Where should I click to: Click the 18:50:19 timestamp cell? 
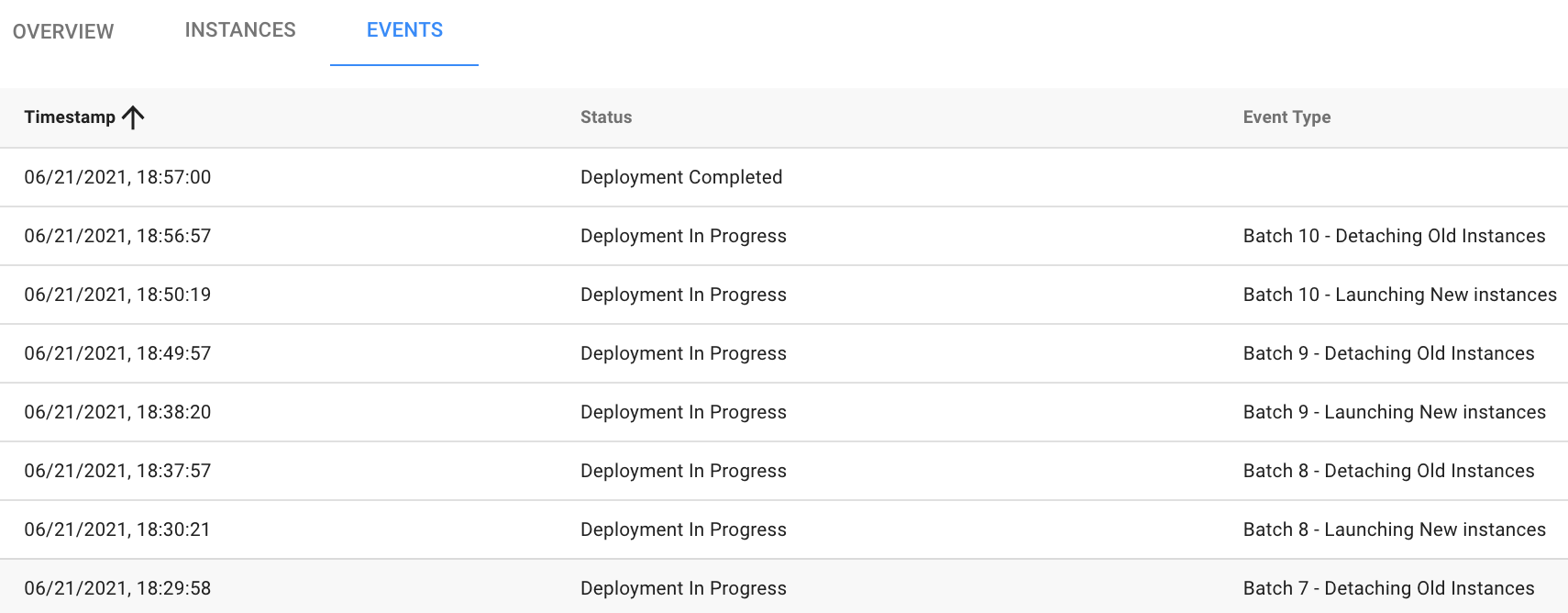coord(117,295)
